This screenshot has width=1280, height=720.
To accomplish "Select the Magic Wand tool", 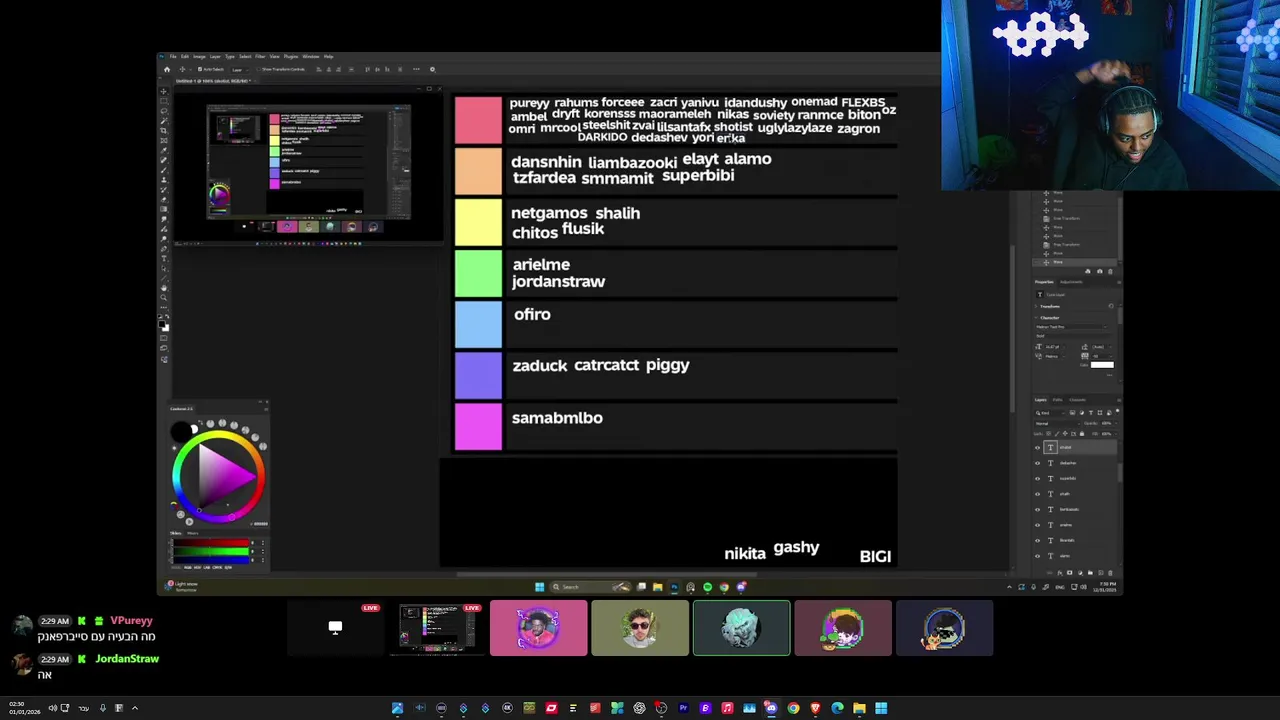I will coord(164,121).
